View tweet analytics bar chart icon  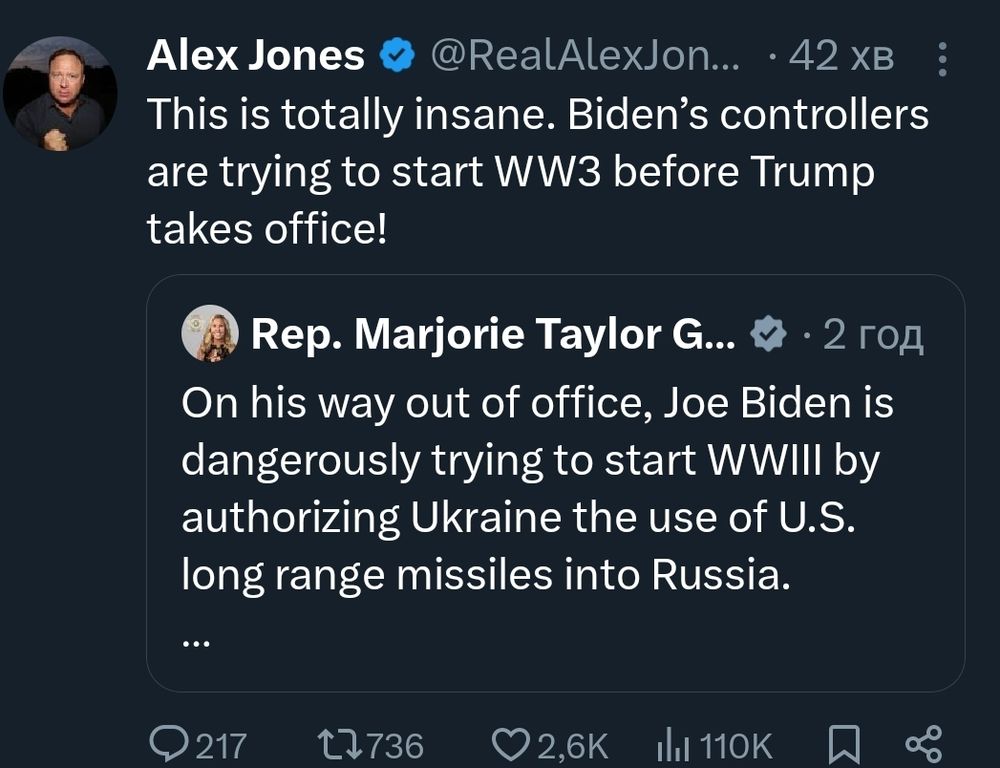click(672, 744)
